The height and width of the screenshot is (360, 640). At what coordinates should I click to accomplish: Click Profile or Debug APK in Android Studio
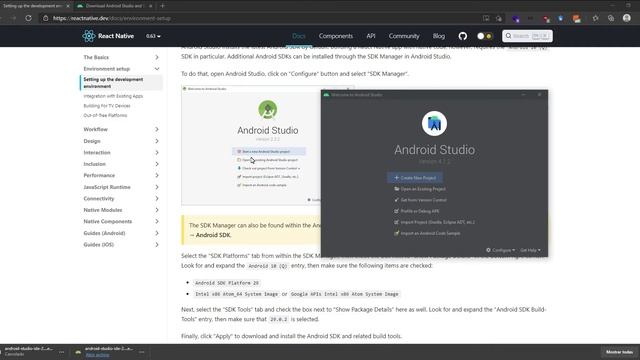pyautogui.click(x=416, y=211)
